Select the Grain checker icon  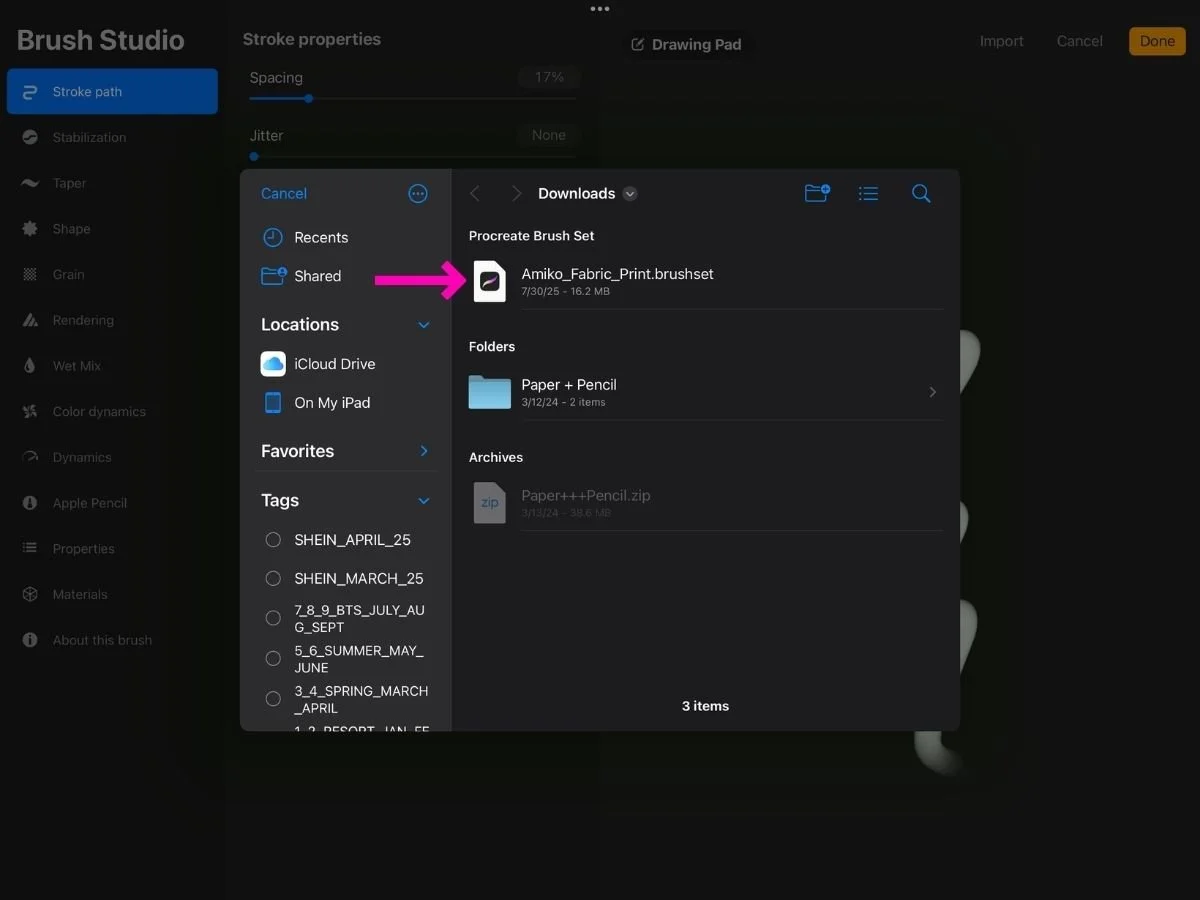coord(30,274)
